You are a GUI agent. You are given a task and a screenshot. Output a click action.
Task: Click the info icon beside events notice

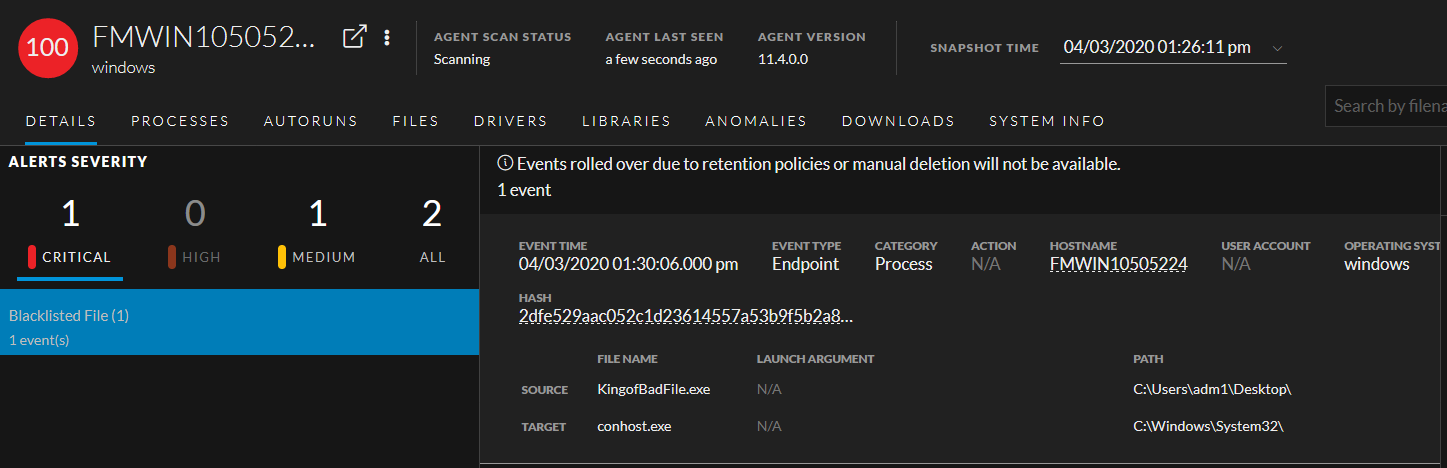click(505, 164)
